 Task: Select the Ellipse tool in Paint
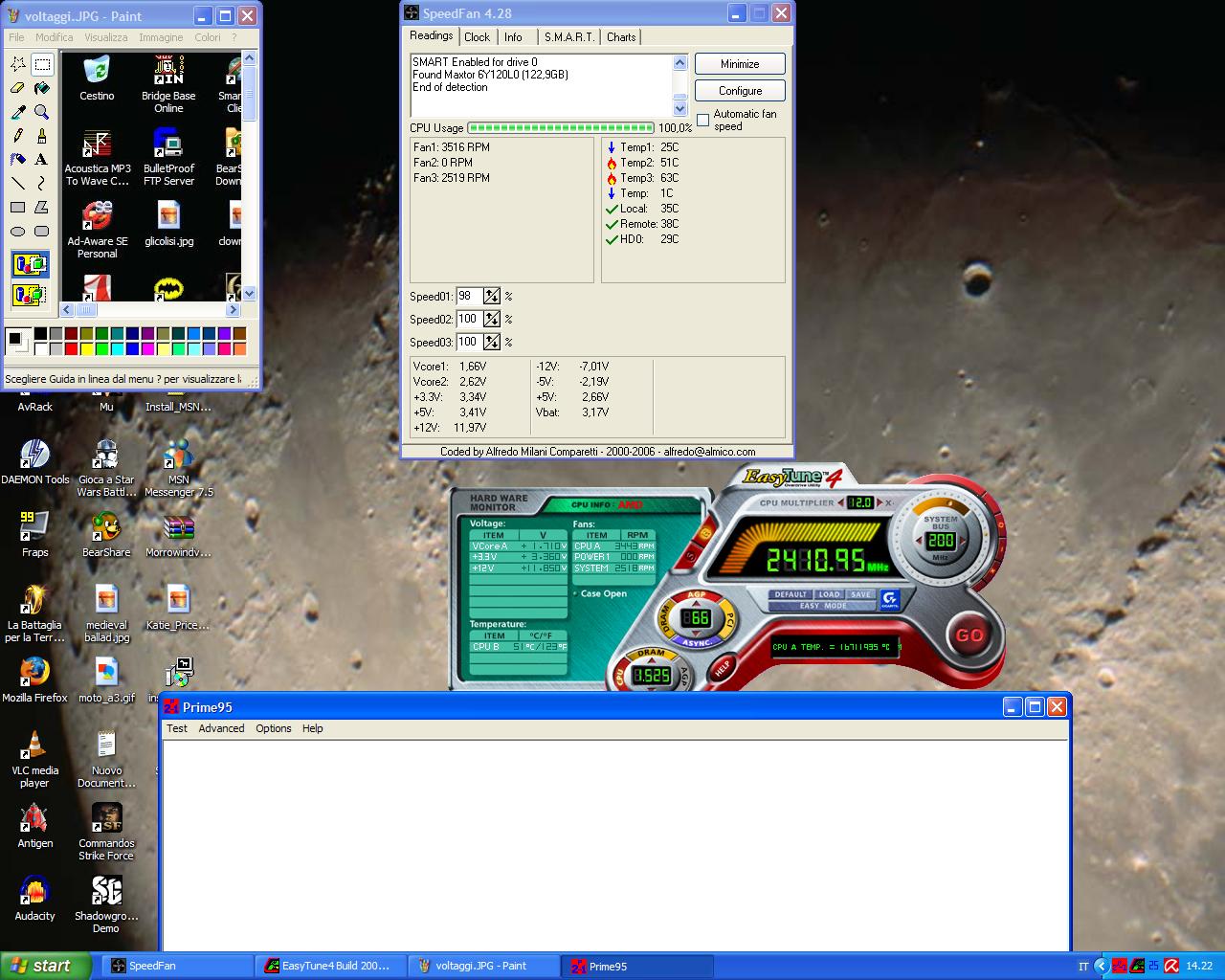pyautogui.click(x=18, y=231)
